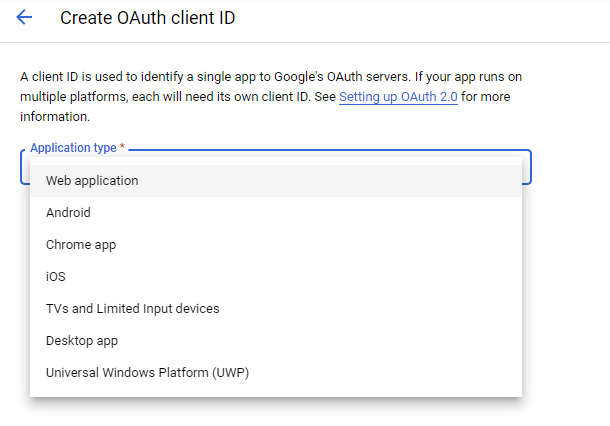Image resolution: width=610 pixels, height=426 pixels.
Task: Click the Application type field label
Action: tap(77, 148)
